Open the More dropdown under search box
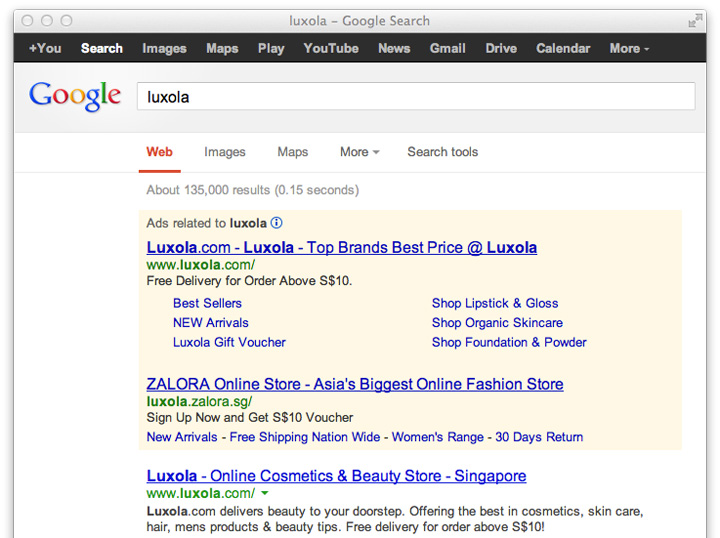This screenshot has width=720, height=538. [359, 152]
